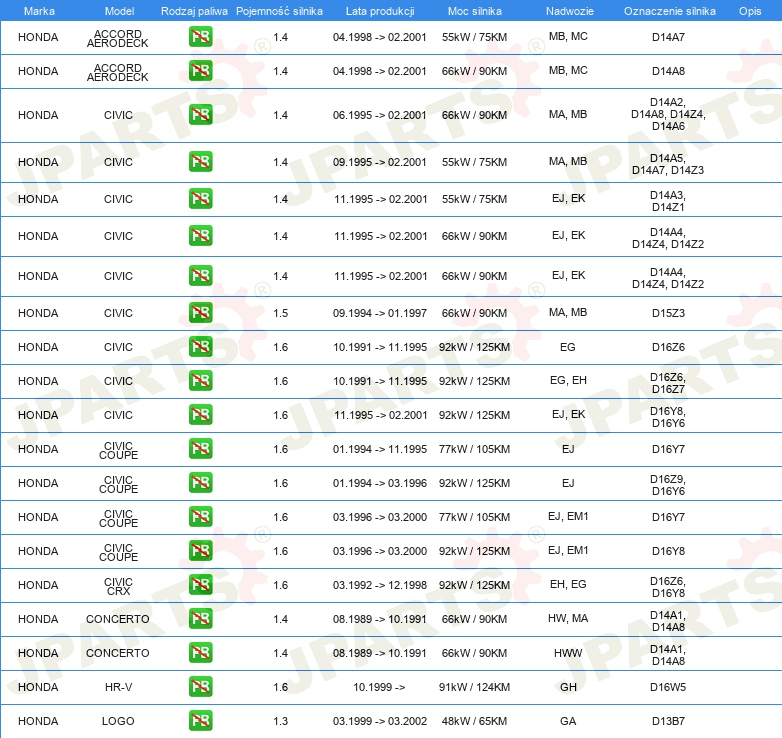Click the HONDA cell in the LOGO row
The image size is (782, 738).
click(38, 721)
